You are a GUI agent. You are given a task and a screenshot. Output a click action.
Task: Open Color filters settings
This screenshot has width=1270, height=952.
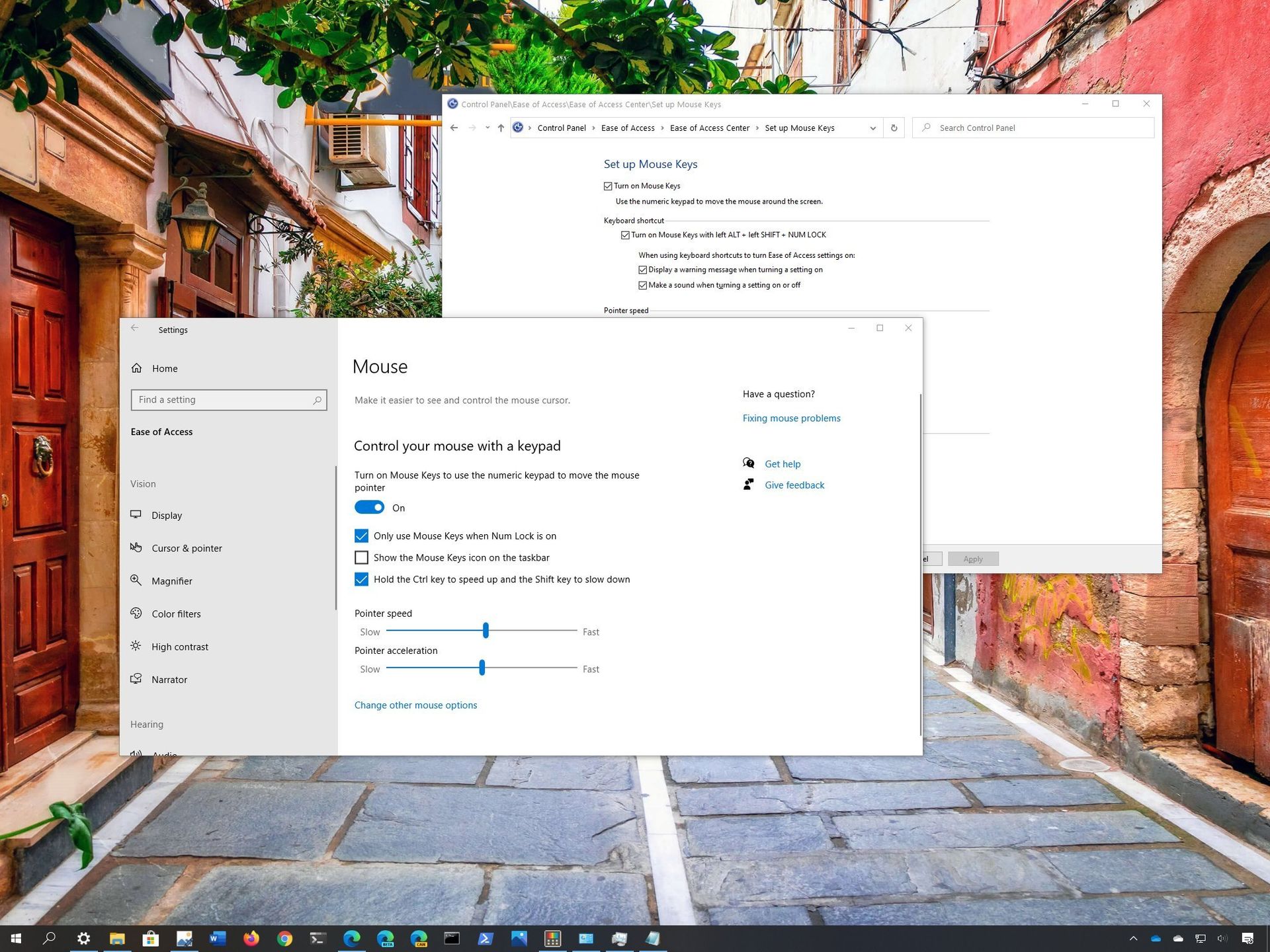tap(176, 614)
